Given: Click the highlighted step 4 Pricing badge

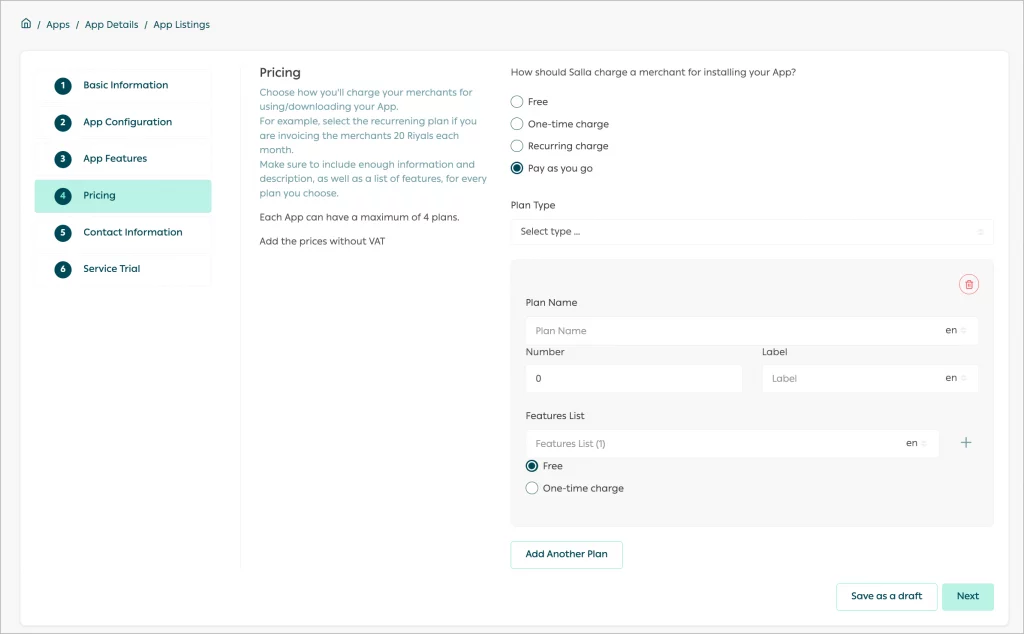Looking at the screenshot, I should pos(62,195).
